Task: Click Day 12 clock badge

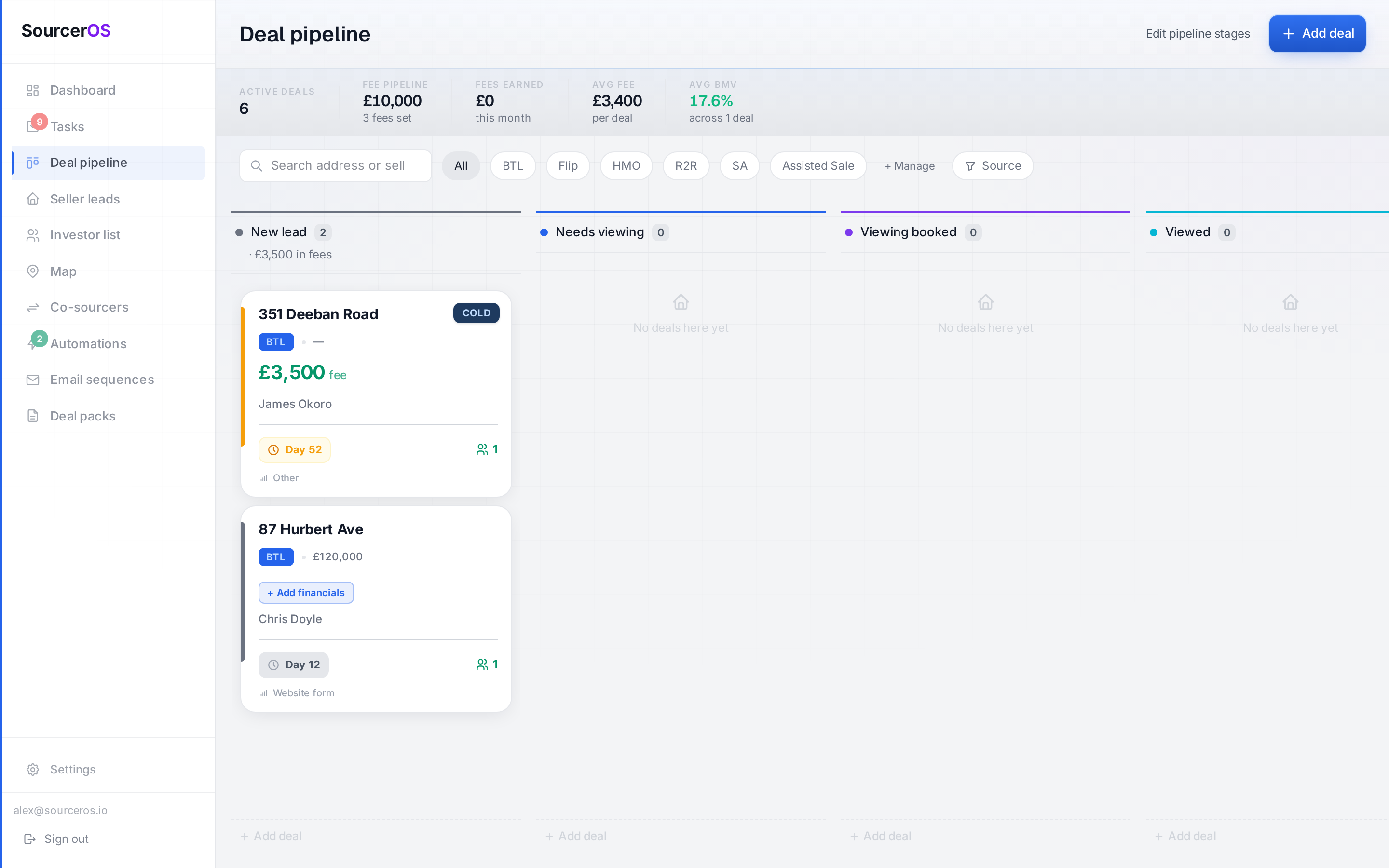Action: [293, 665]
